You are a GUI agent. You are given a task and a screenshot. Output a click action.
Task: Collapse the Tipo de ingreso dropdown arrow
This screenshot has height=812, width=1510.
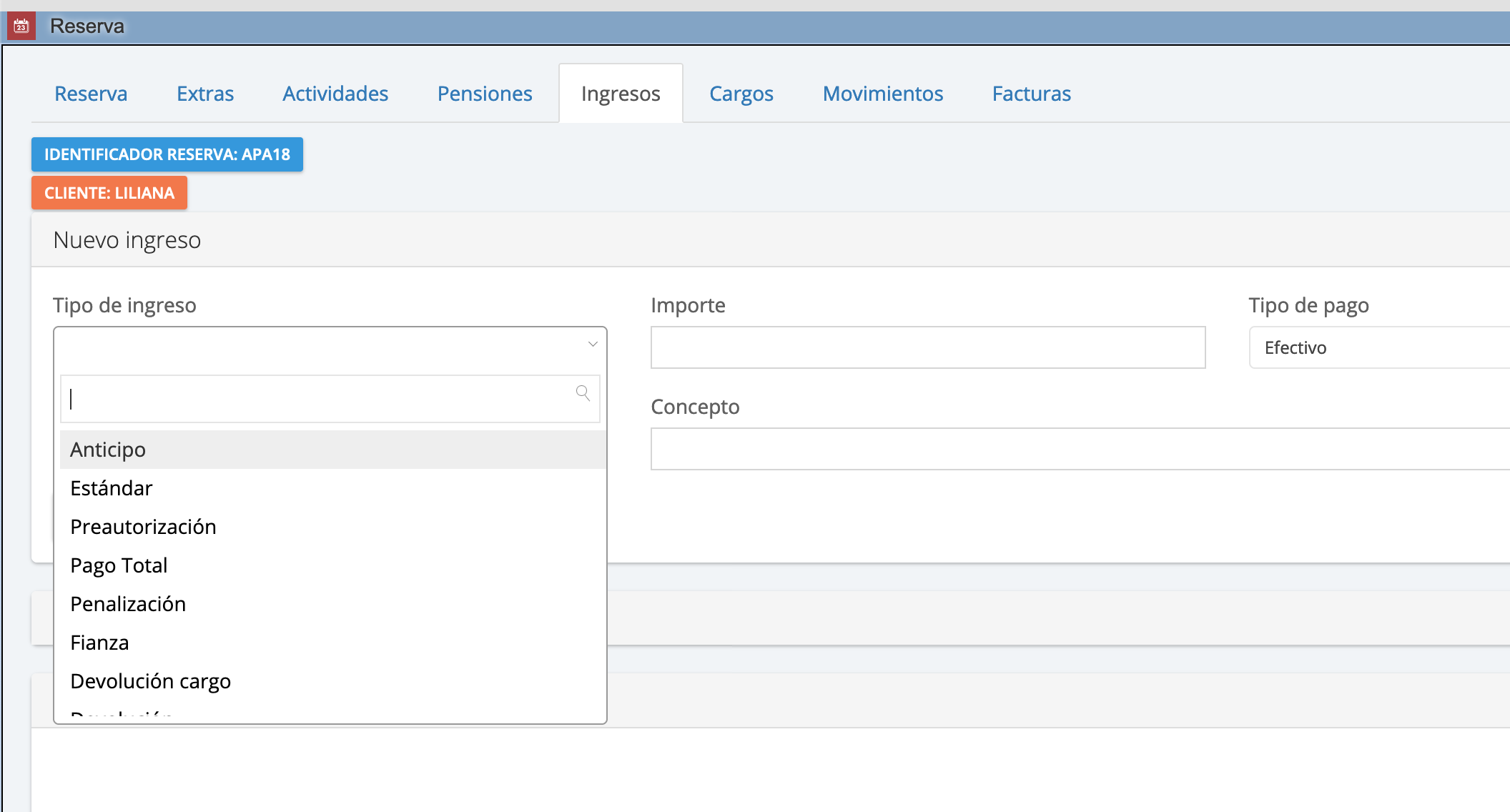[593, 345]
